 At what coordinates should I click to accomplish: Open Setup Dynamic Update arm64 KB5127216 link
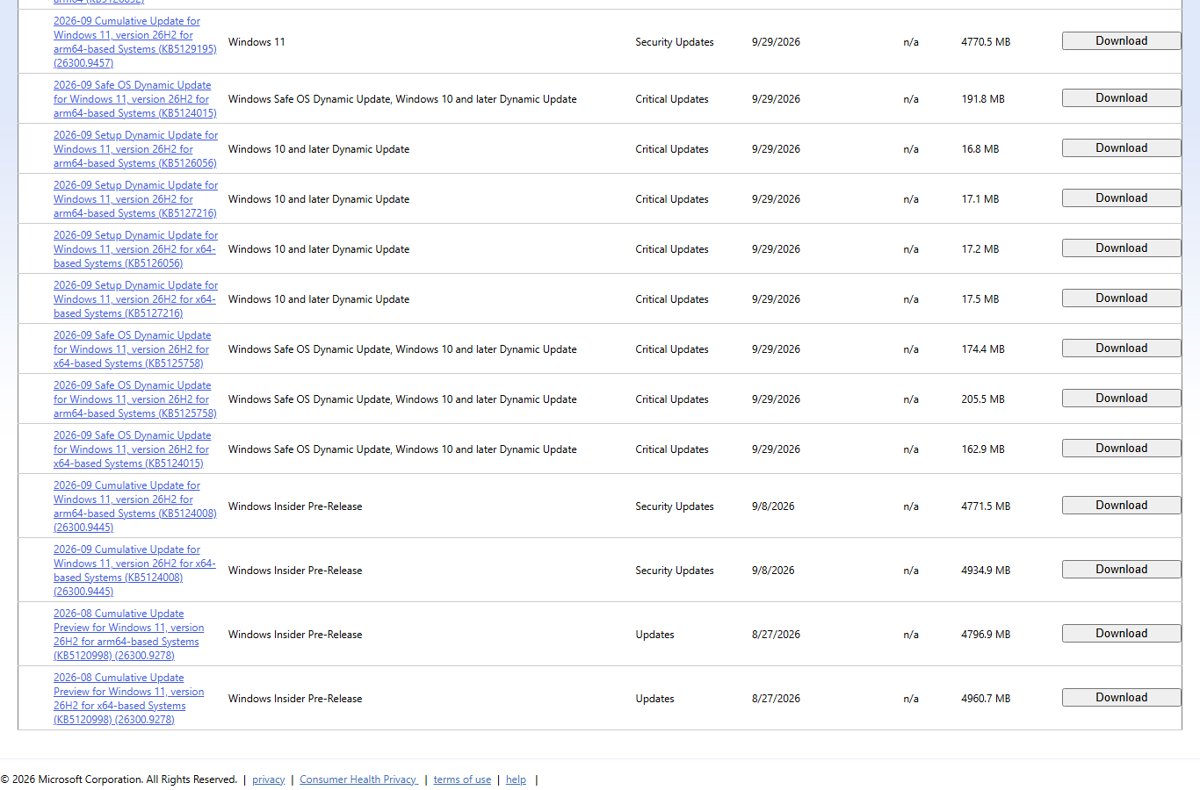pos(135,199)
